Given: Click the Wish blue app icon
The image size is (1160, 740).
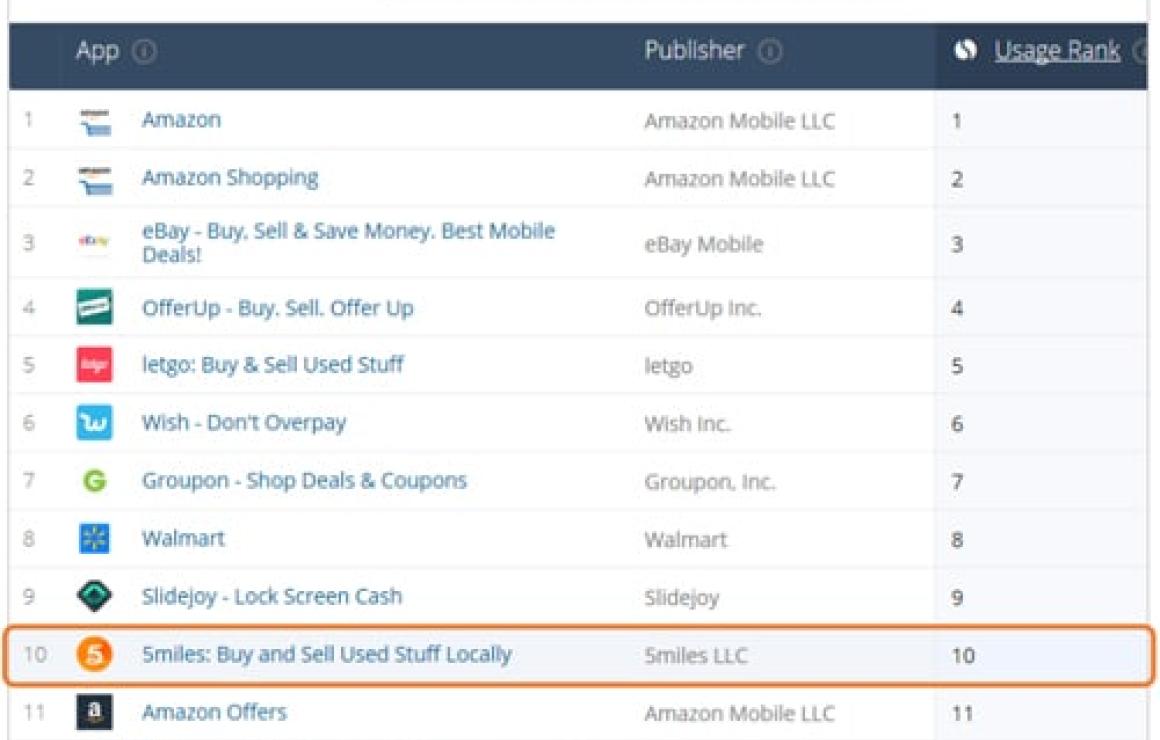Looking at the screenshot, I should pos(95,423).
